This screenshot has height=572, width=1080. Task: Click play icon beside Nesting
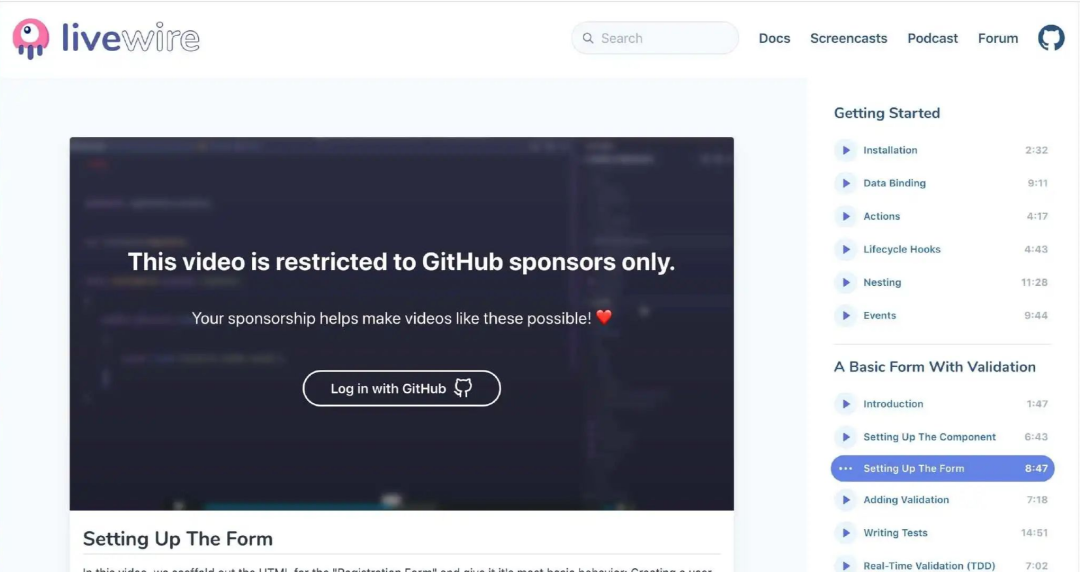[x=844, y=283]
